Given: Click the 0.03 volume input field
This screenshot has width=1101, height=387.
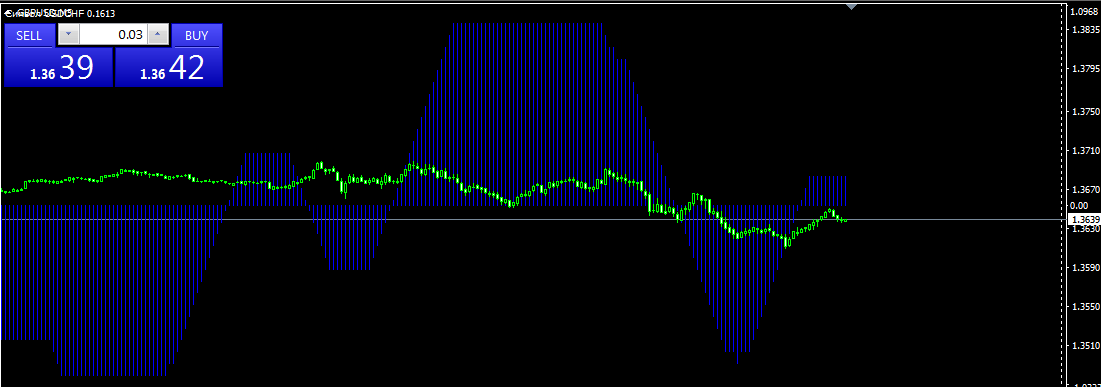Looking at the screenshot, I should (x=114, y=34).
